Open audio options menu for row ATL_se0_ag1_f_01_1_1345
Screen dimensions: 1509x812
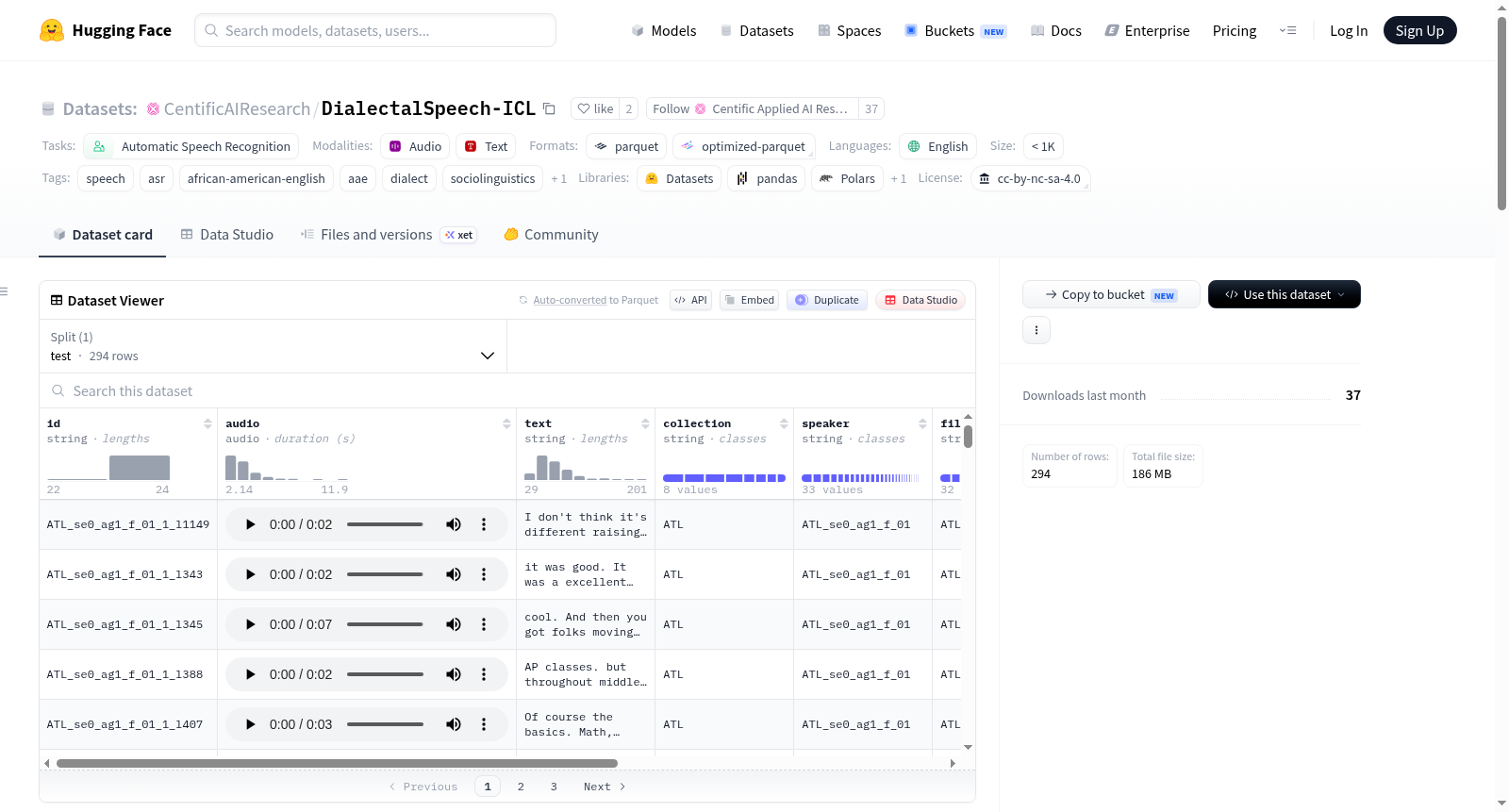tap(484, 624)
